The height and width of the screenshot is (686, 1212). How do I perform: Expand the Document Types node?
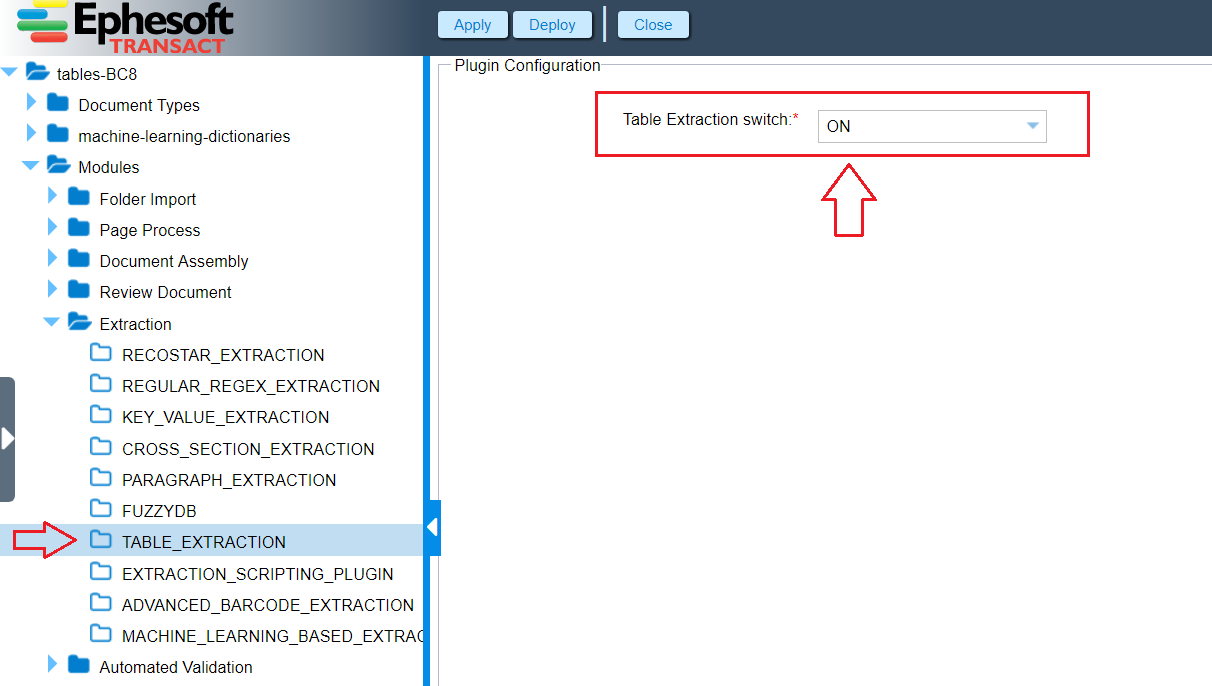(x=31, y=102)
